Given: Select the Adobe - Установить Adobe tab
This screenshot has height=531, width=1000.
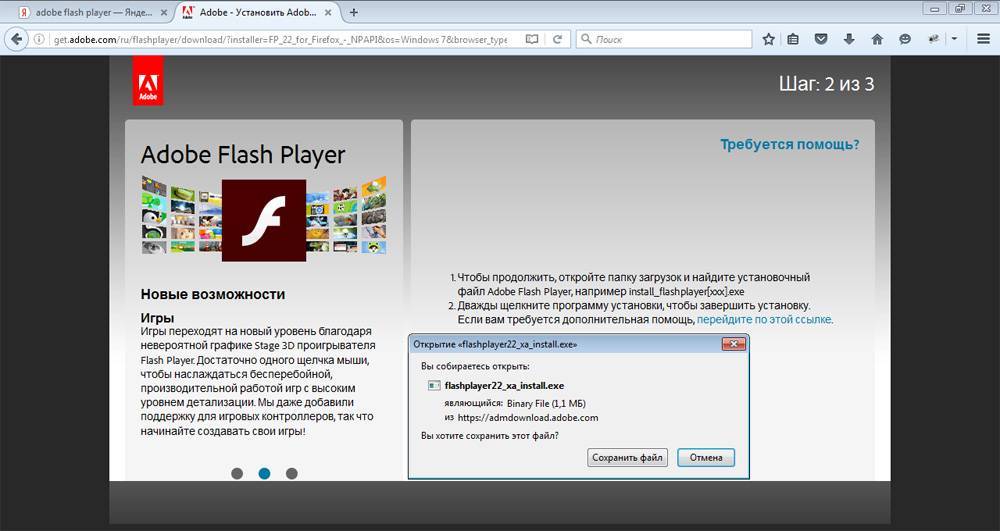Looking at the screenshot, I should 257,12.
